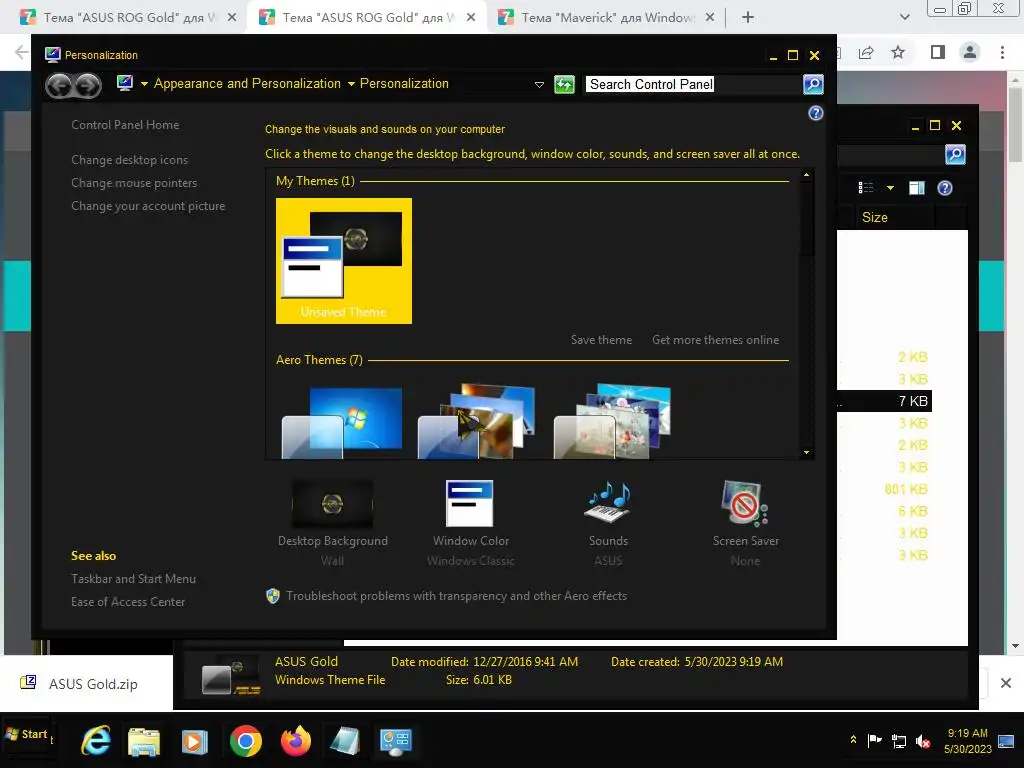1024x768 pixels.
Task: Open Control Panel Home link
Action: pyautogui.click(x=125, y=125)
